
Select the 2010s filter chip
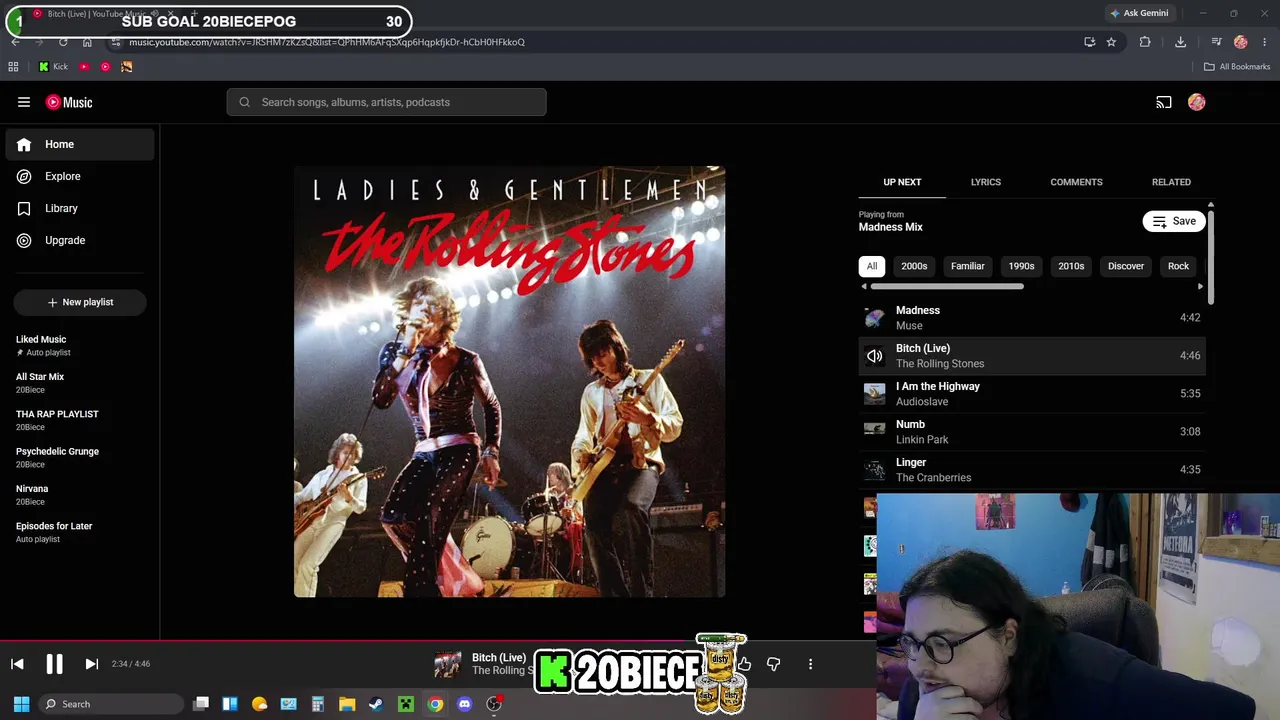pyautogui.click(x=1071, y=266)
